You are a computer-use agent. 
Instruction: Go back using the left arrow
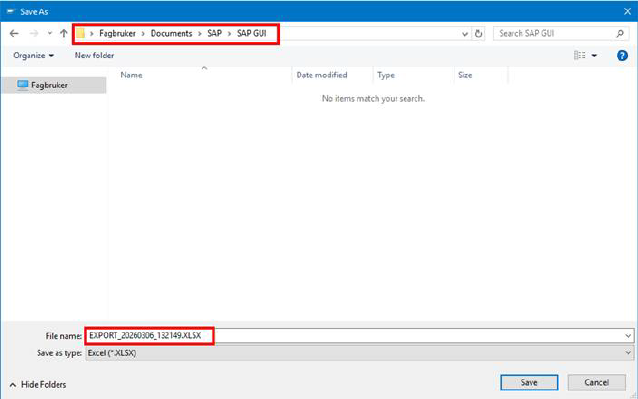pyautogui.click(x=14, y=33)
